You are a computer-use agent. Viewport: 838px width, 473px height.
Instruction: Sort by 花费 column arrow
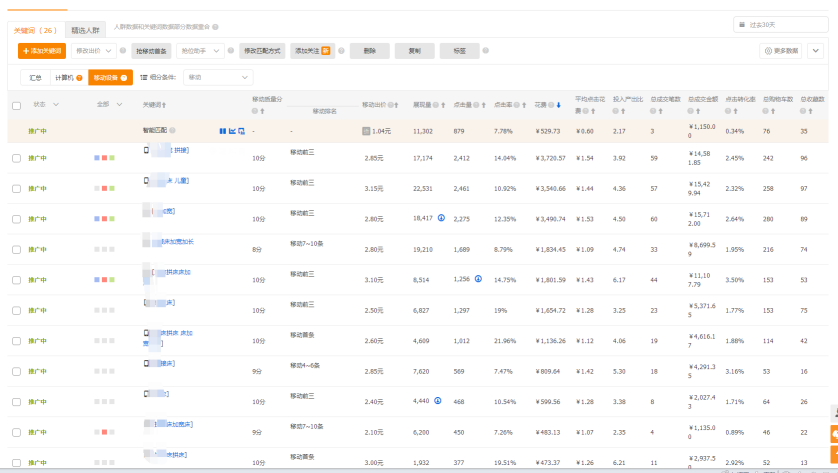pyautogui.click(x=558, y=104)
